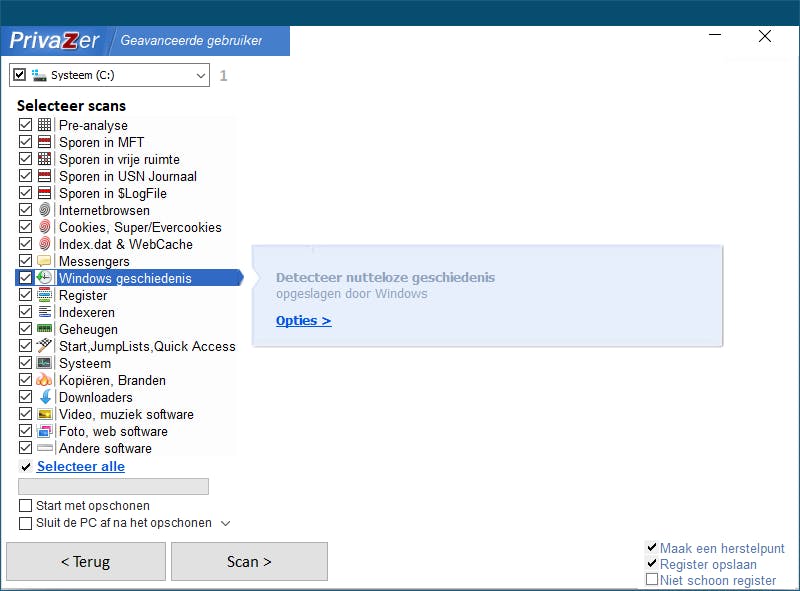Click the Internetbrowsen fingerprint icon
The image size is (800, 591).
pyautogui.click(x=44, y=210)
